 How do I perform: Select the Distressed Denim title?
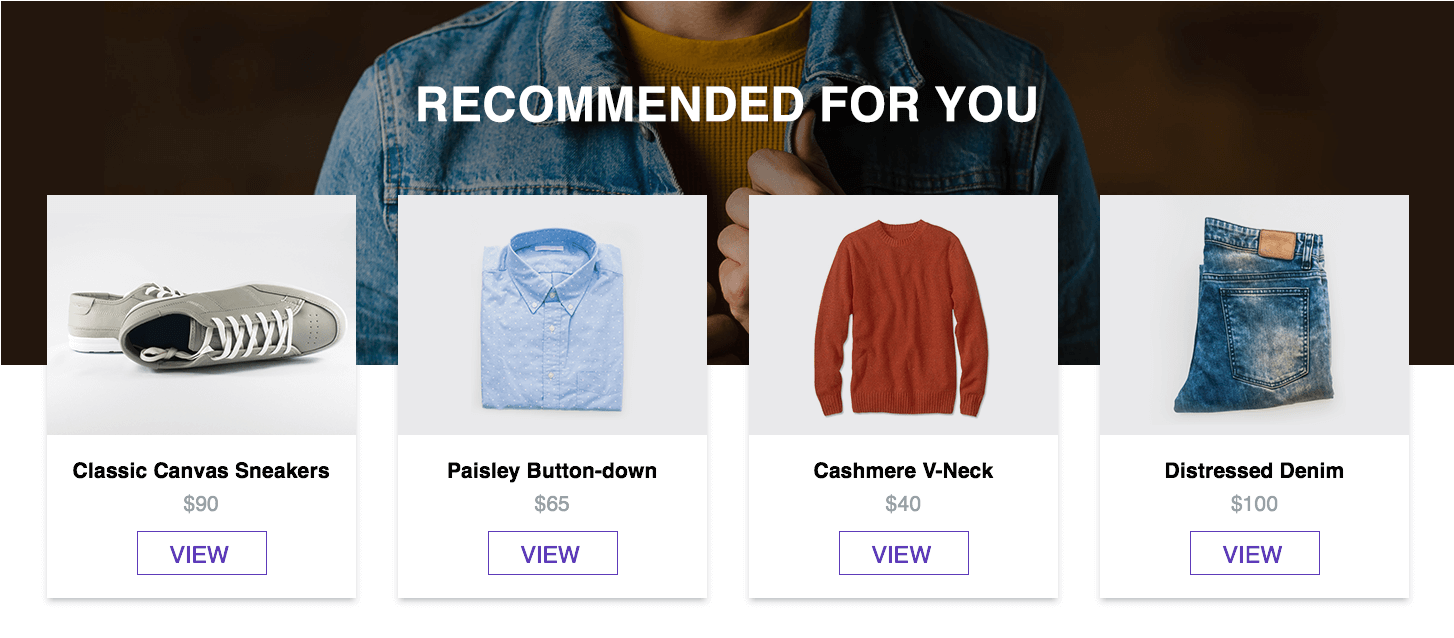click(1254, 470)
